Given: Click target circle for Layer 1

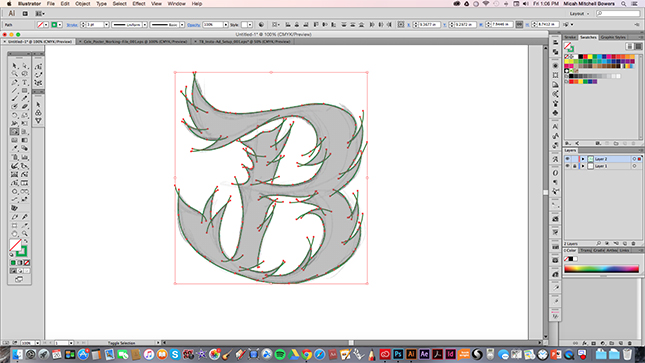Looking at the screenshot, I should [634, 166].
